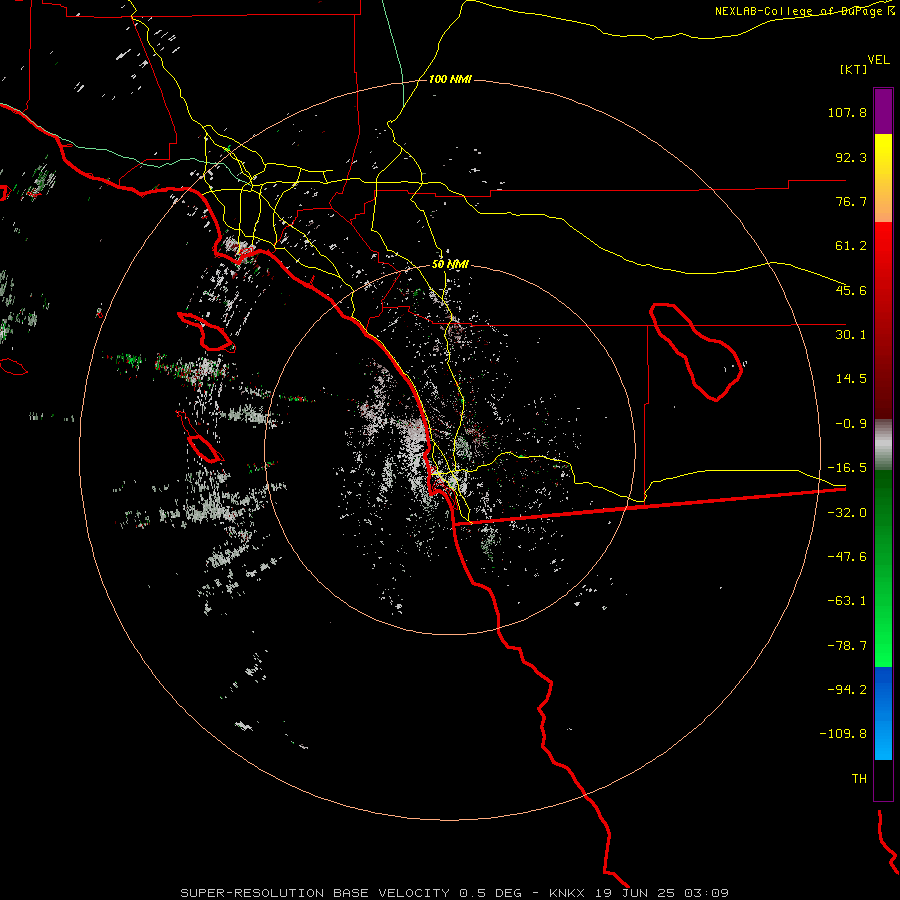Viewport: 900px width, 900px height.
Task: Click the -32.0 velocity scale label
Action: pyautogui.click(x=847, y=513)
